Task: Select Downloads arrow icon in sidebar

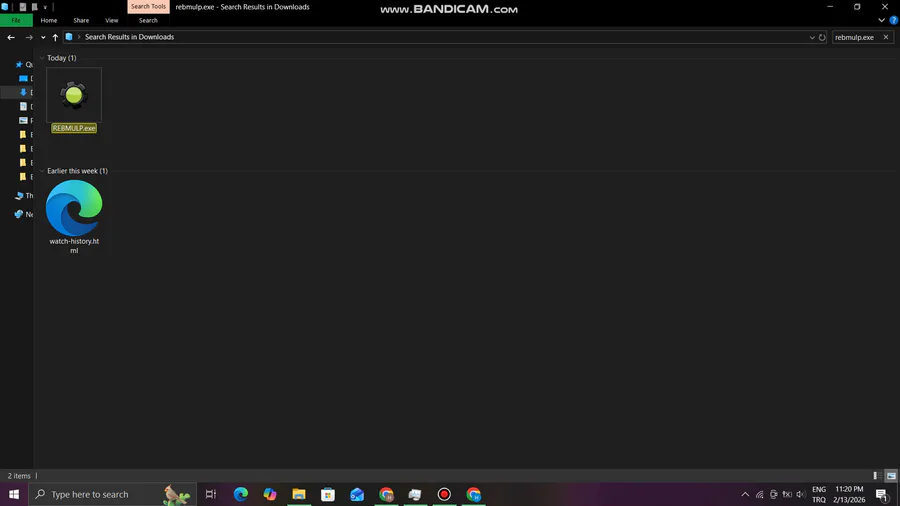Action: pyautogui.click(x=24, y=92)
